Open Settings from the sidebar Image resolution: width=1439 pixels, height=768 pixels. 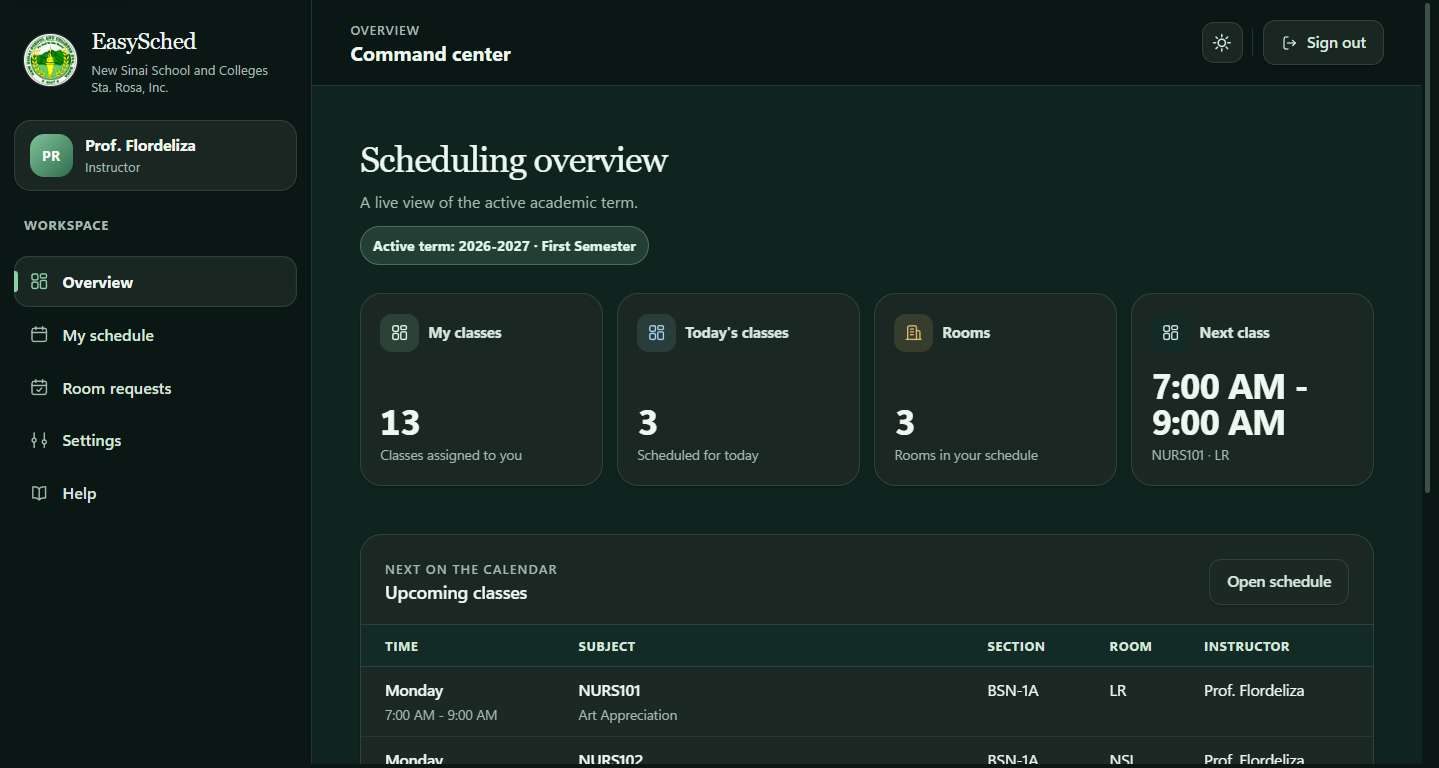click(155, 440)
